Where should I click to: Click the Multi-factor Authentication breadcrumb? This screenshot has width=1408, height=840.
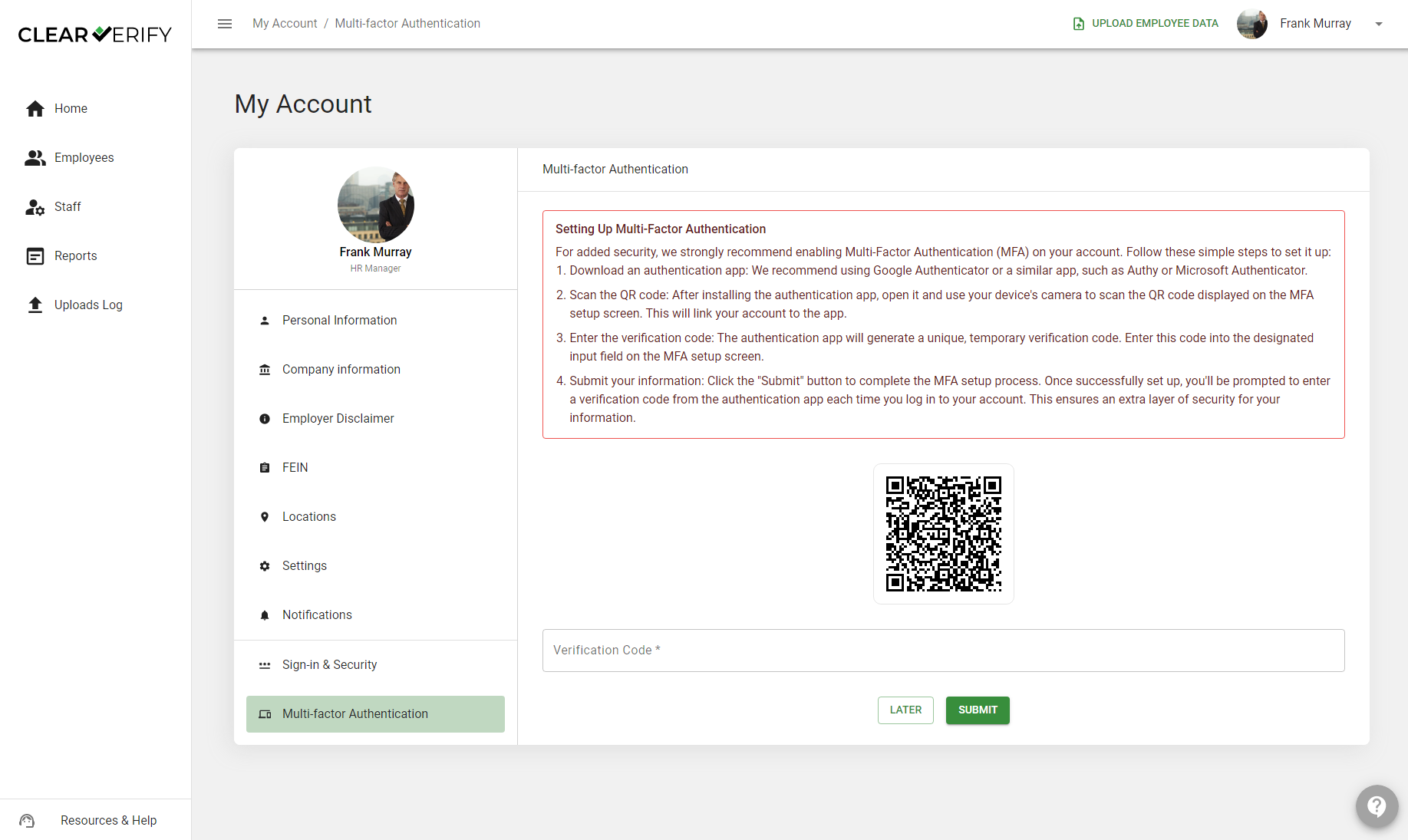coord(407,24)
